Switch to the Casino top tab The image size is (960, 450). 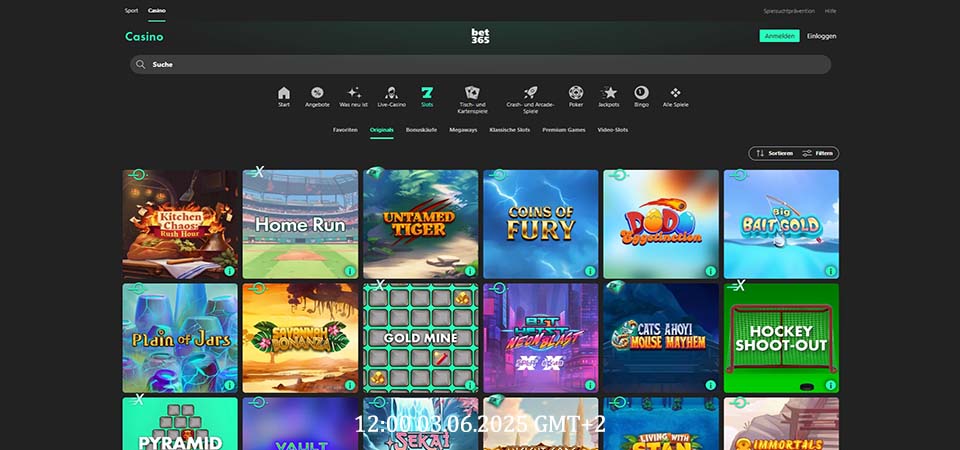(157, 10)
